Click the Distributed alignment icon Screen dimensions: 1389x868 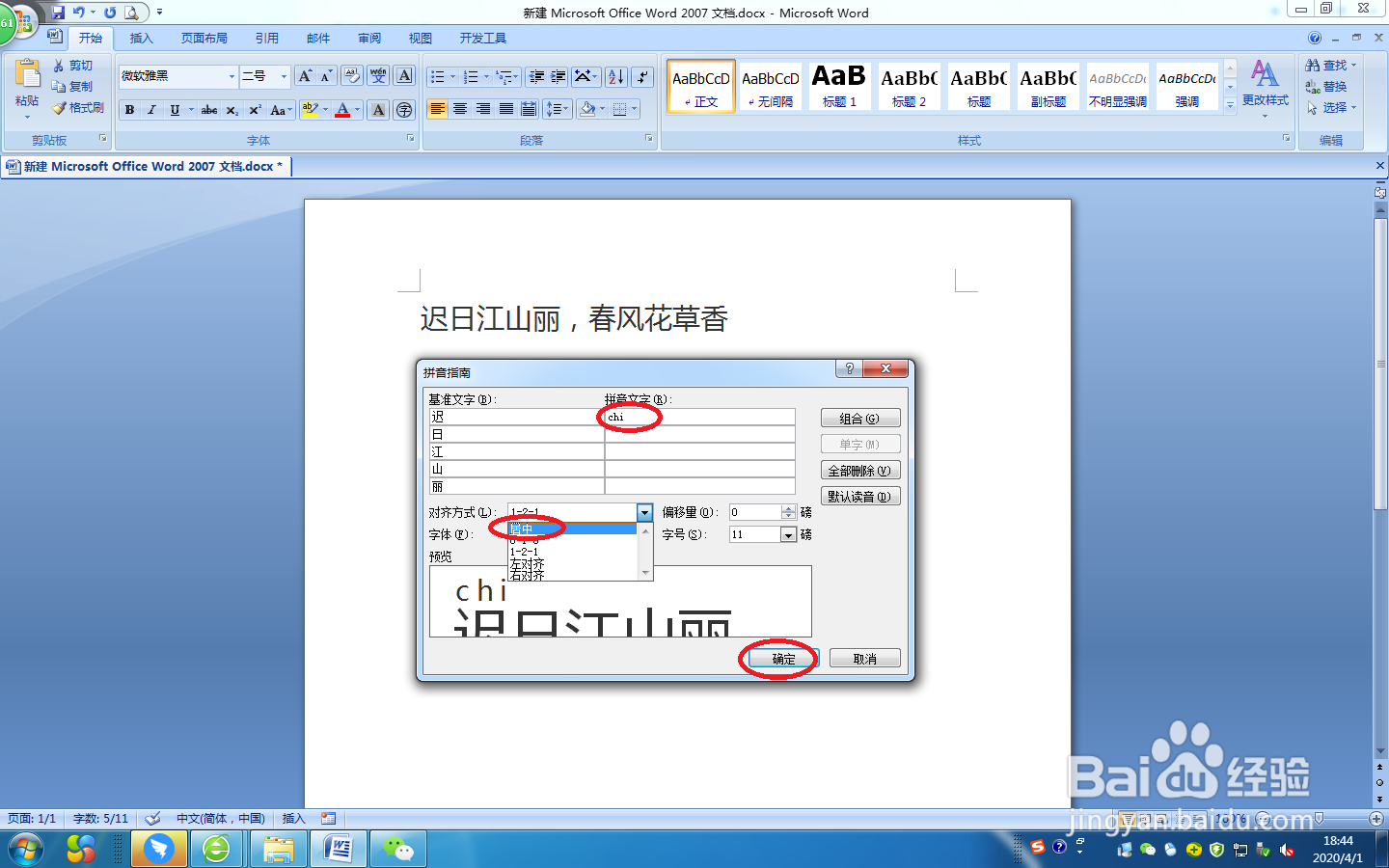point(529,109)
